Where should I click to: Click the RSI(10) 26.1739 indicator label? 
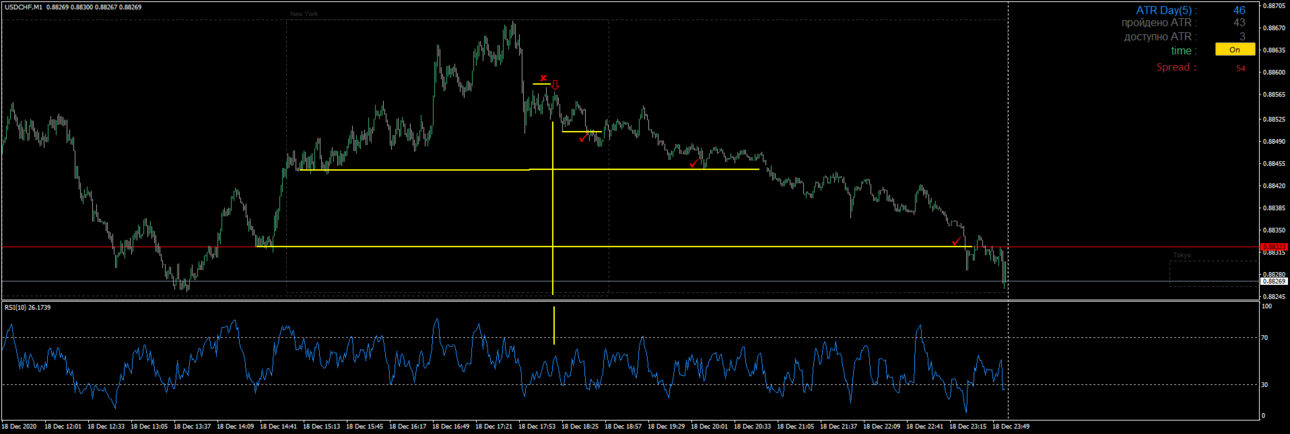pos(27,307)
